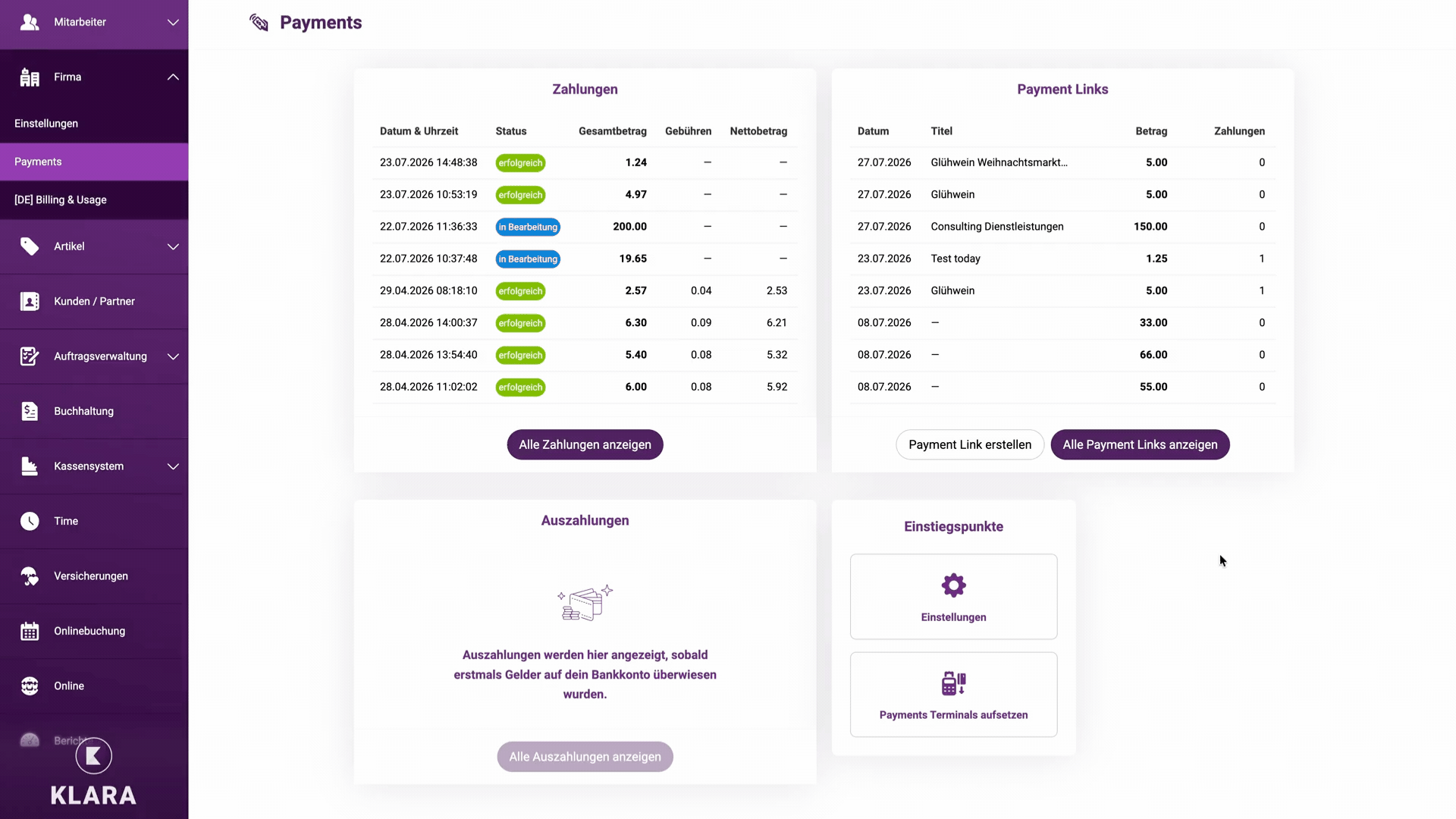1456x819 pixels.
Task: Click the Firma building icon
Action: (30, 77)
